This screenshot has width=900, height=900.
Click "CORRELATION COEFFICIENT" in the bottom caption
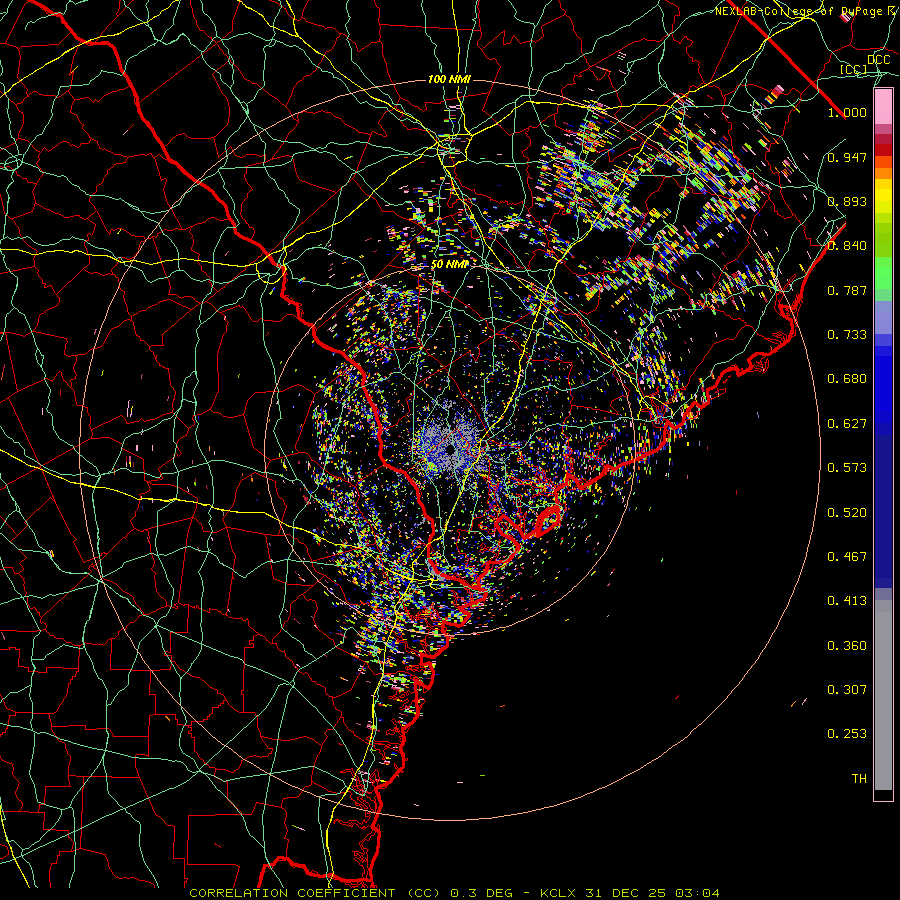(x=292, y=893)
